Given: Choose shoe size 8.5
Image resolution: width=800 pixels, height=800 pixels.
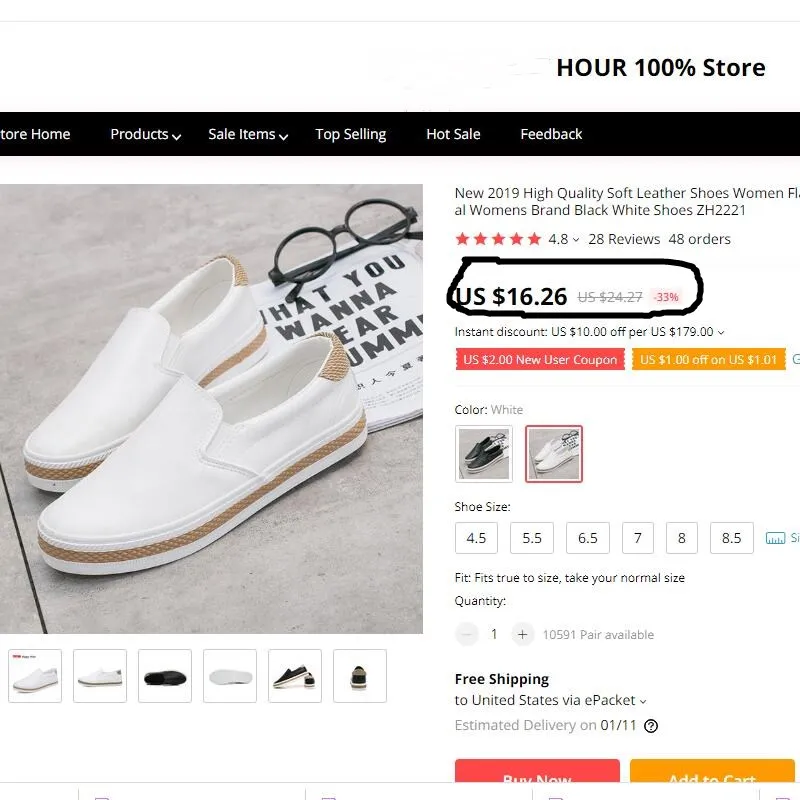Looking at the screenshot, I should click(732, 538).
